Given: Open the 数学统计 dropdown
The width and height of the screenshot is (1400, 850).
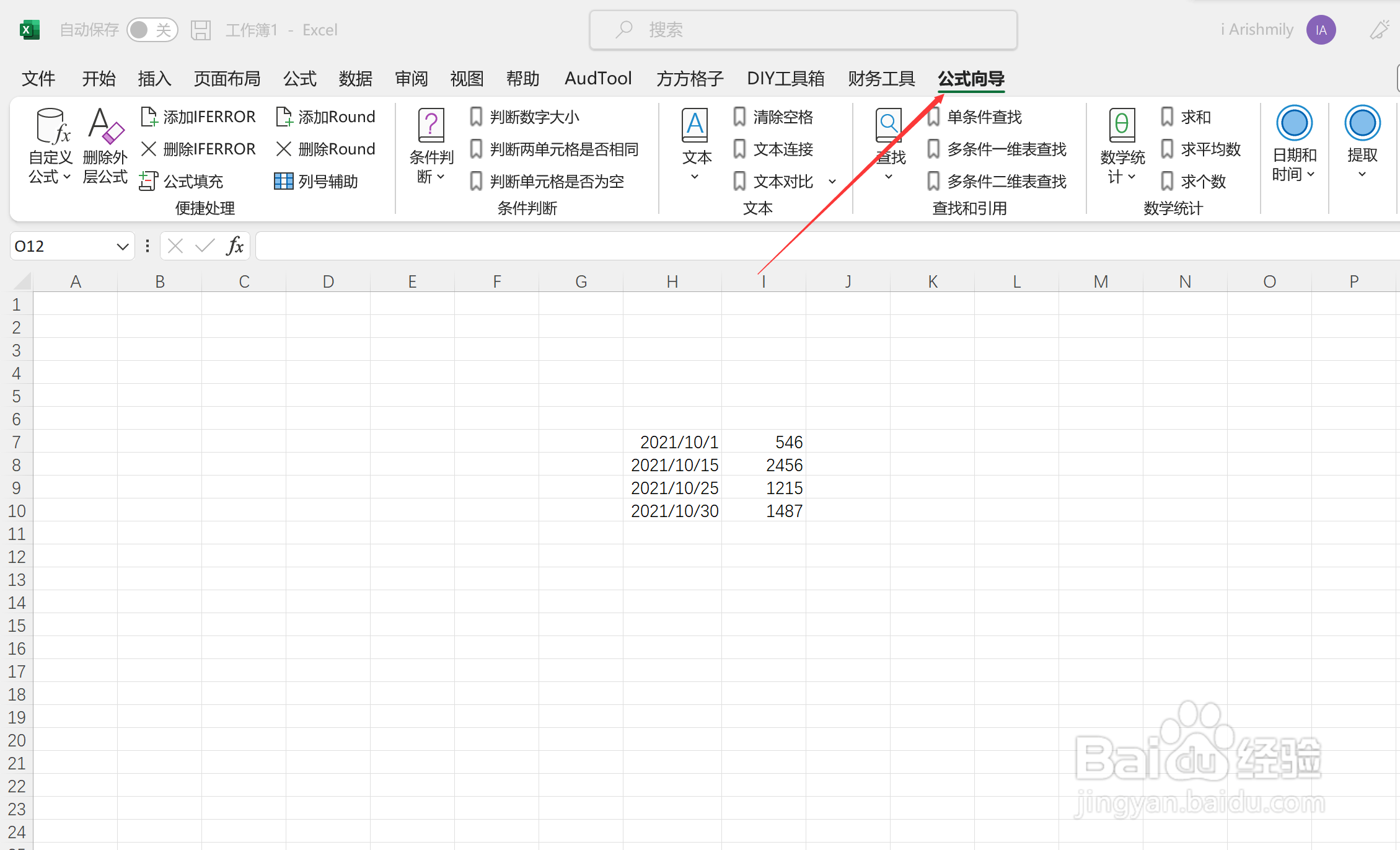Looking at the screenshot, I should tap(1122, 146).
